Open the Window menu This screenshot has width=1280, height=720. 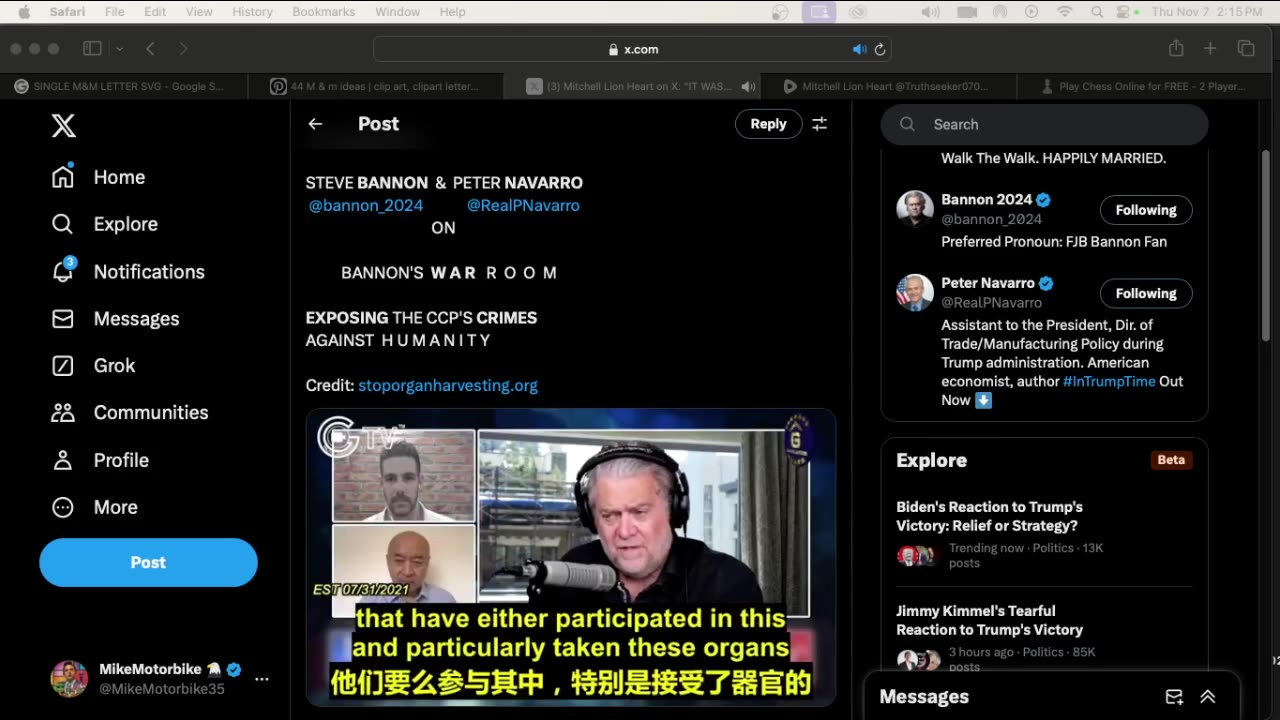tap(397, 12)
